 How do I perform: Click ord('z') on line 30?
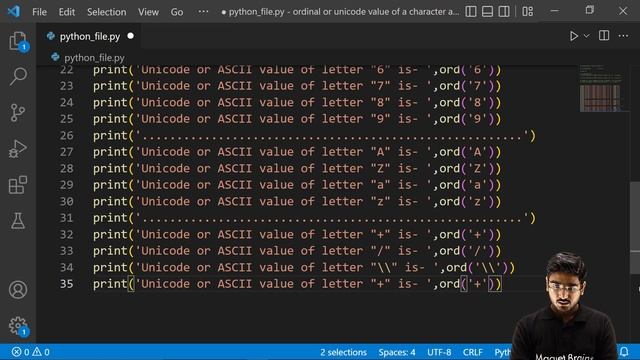(x=466, y=201)
